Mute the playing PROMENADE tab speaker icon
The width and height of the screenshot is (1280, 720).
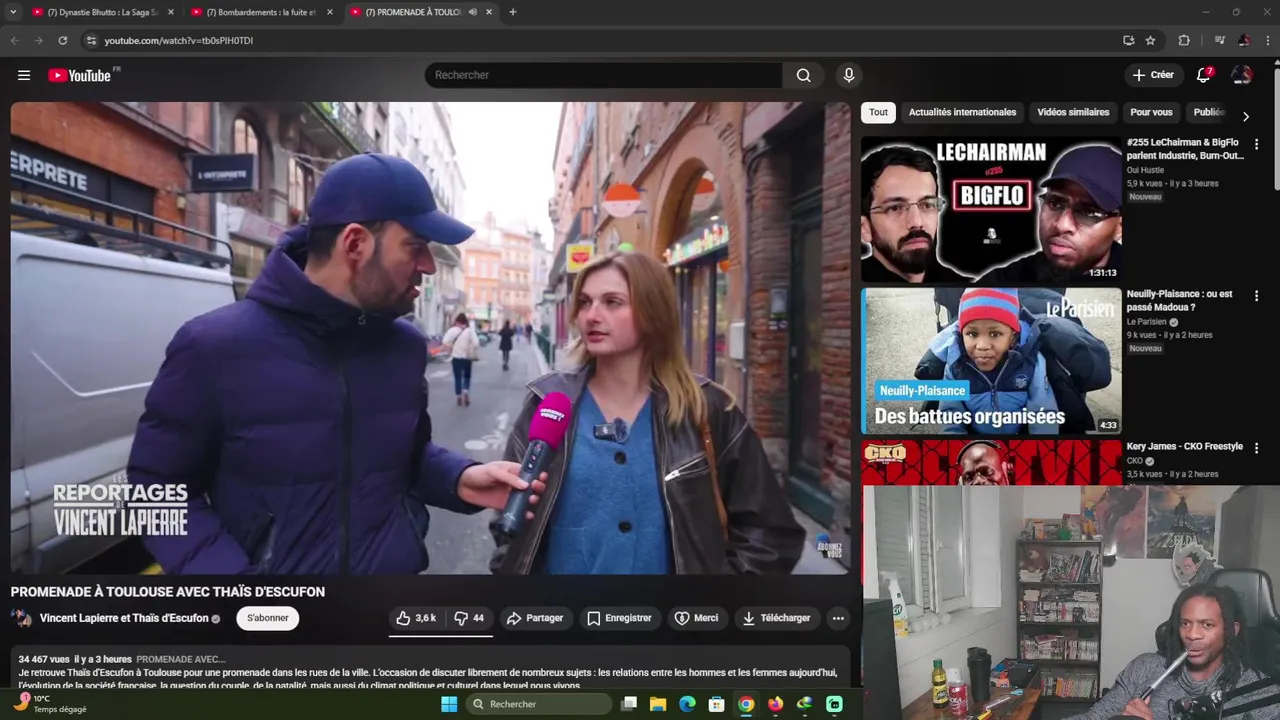coord(473,12)
